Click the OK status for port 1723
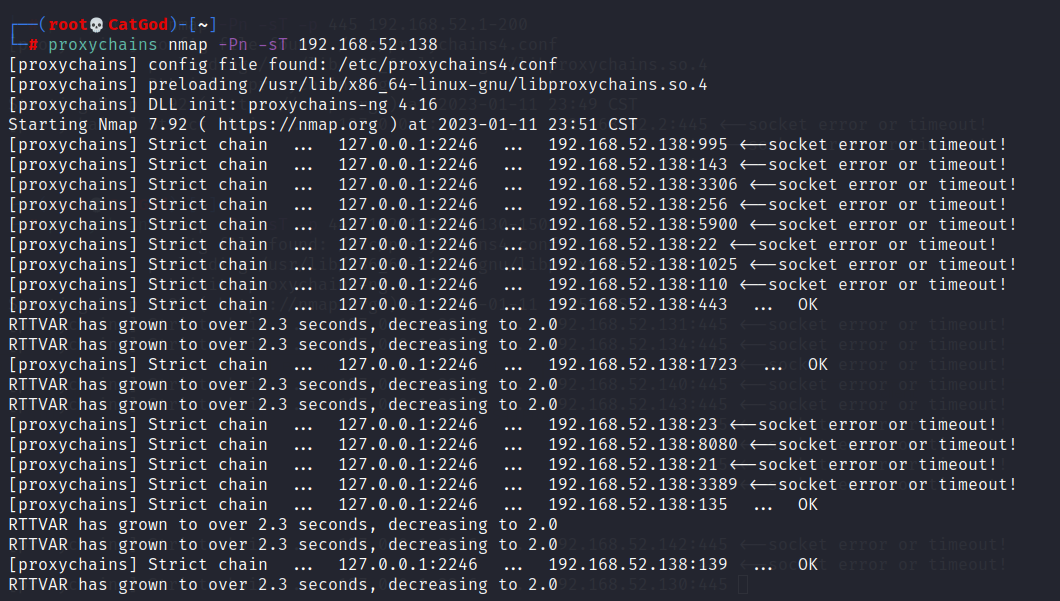 point(818,365)
